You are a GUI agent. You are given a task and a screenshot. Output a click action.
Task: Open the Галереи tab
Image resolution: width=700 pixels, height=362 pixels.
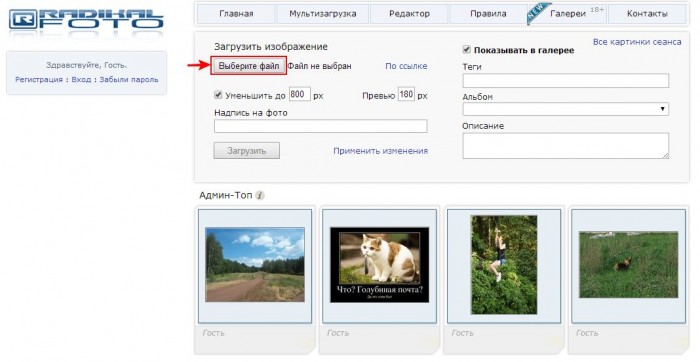coord(568,14)
